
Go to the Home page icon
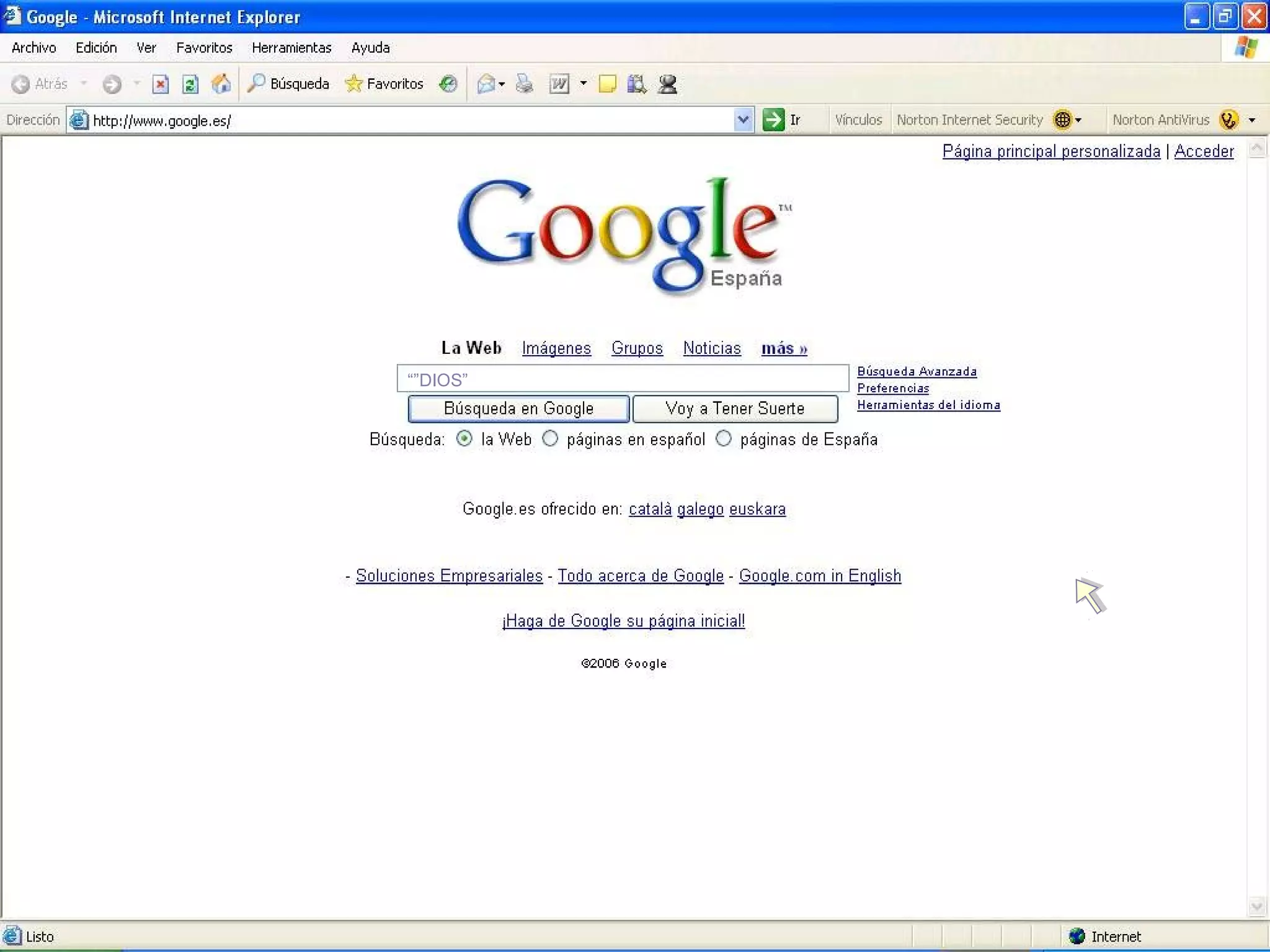(221, 84)
